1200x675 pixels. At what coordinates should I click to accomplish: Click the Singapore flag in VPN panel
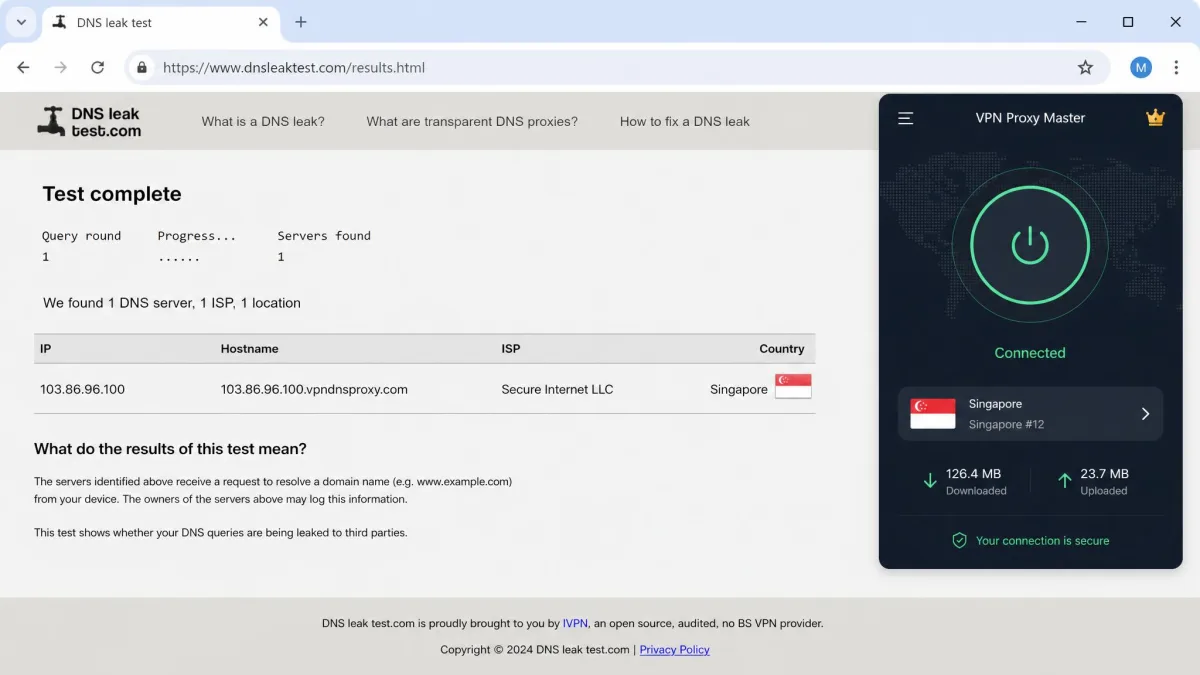pyautogui.click(x=932, y=414)
